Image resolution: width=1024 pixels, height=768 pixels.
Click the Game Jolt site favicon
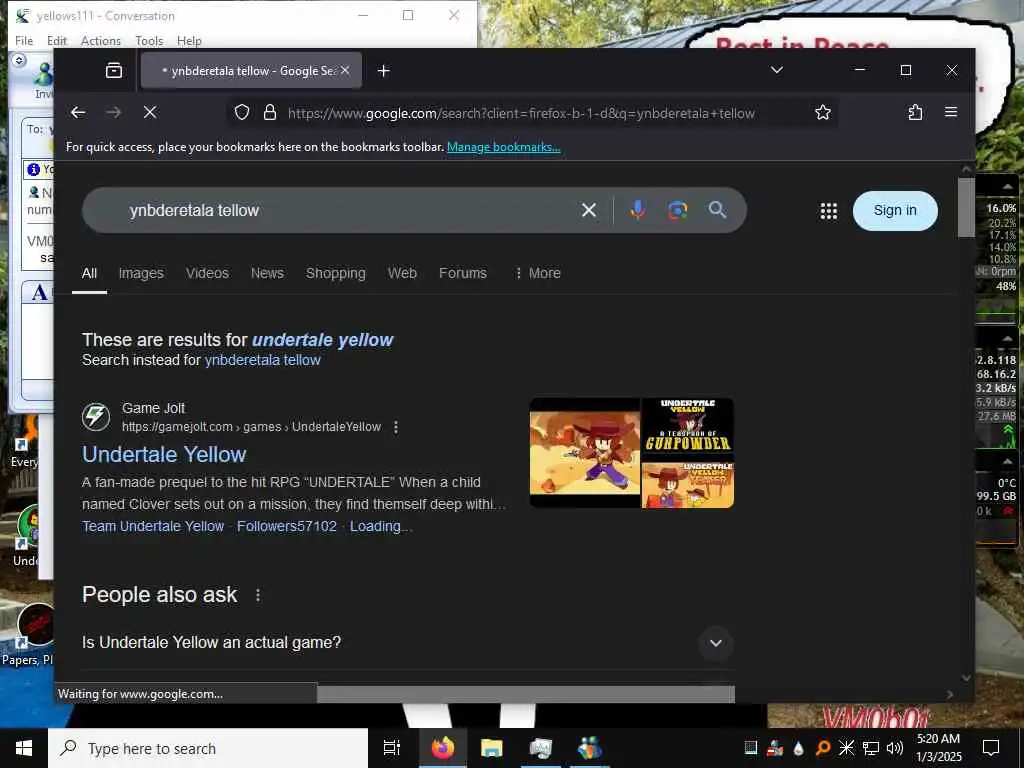pos(96,417)
